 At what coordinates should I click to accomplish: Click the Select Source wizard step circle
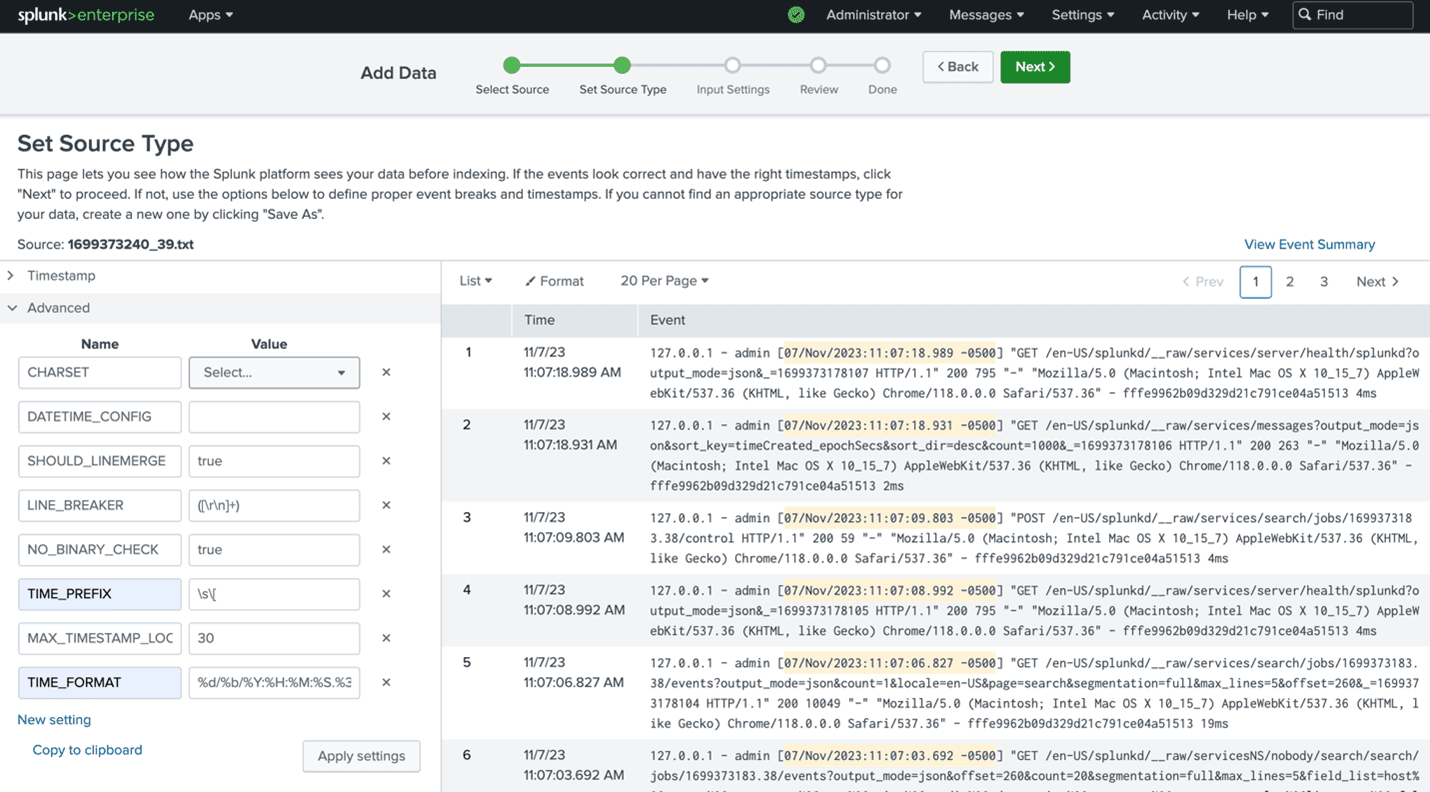[512, 65]
